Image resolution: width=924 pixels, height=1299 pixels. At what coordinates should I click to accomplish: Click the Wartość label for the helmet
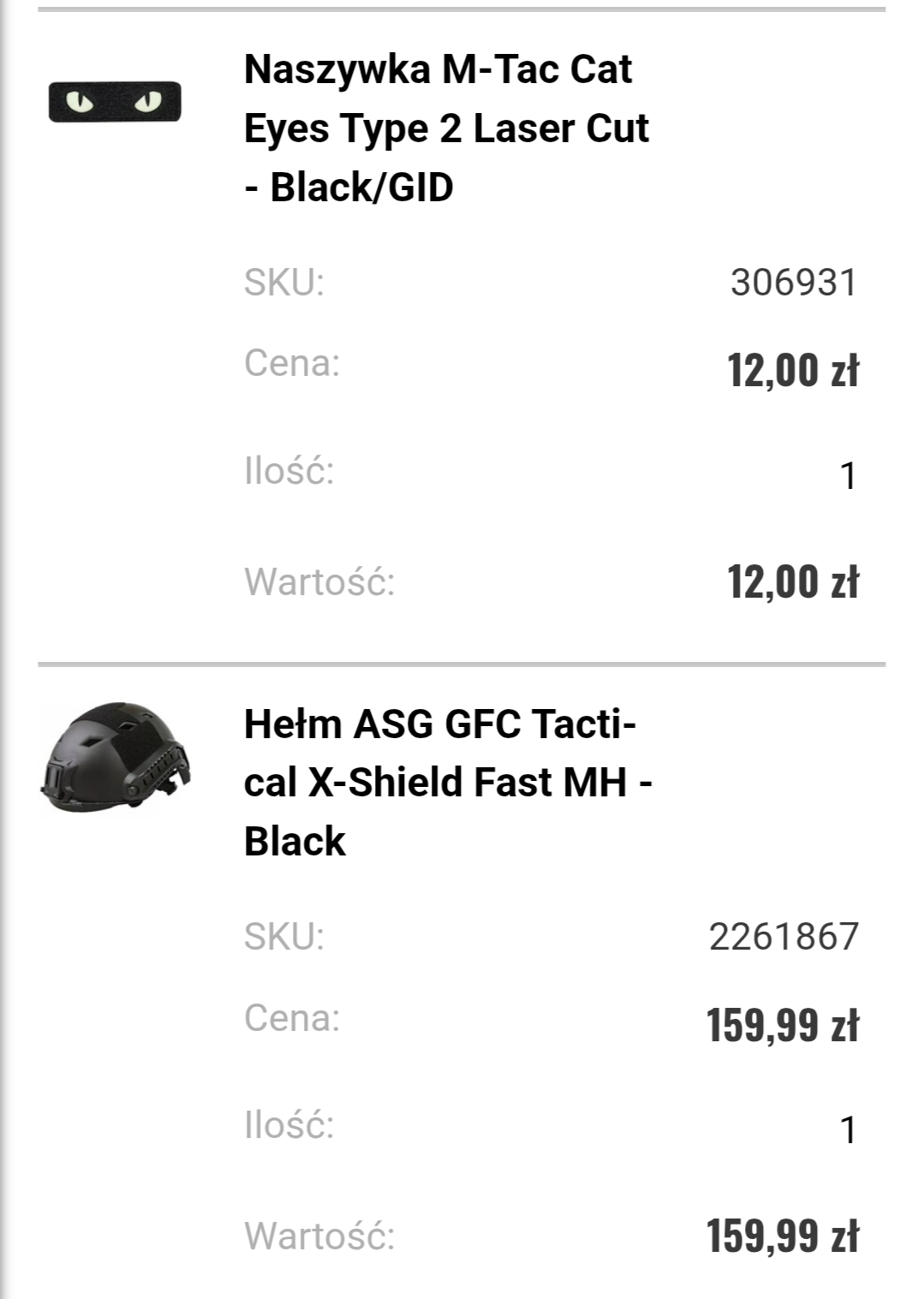[319, 1236]
